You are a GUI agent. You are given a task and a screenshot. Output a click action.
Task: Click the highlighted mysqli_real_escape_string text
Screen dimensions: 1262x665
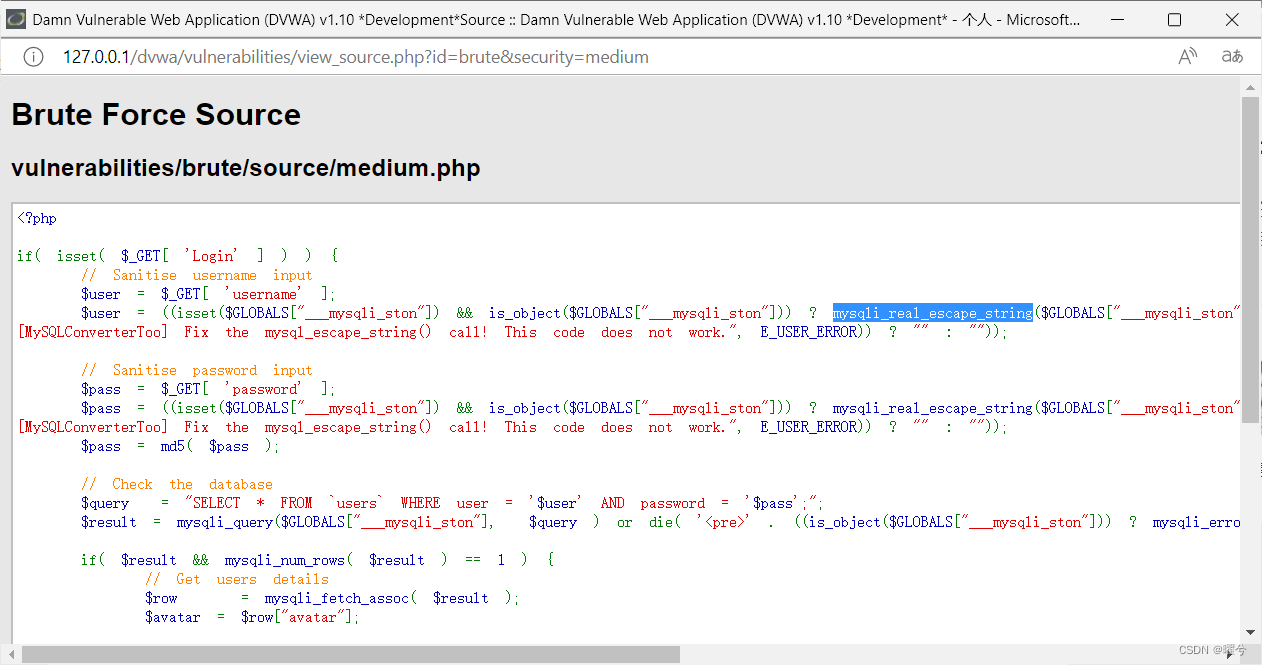tap(932, 313)
